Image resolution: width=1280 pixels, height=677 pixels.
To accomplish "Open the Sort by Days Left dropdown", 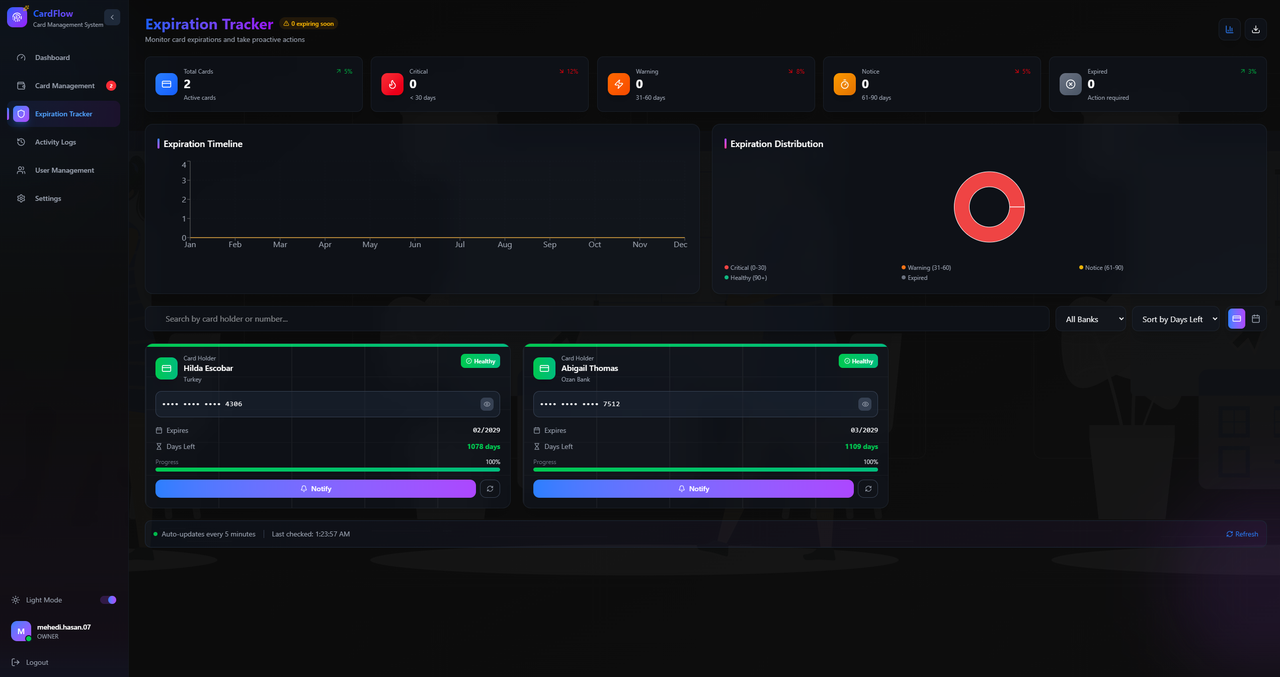I will pos(1176,319).
